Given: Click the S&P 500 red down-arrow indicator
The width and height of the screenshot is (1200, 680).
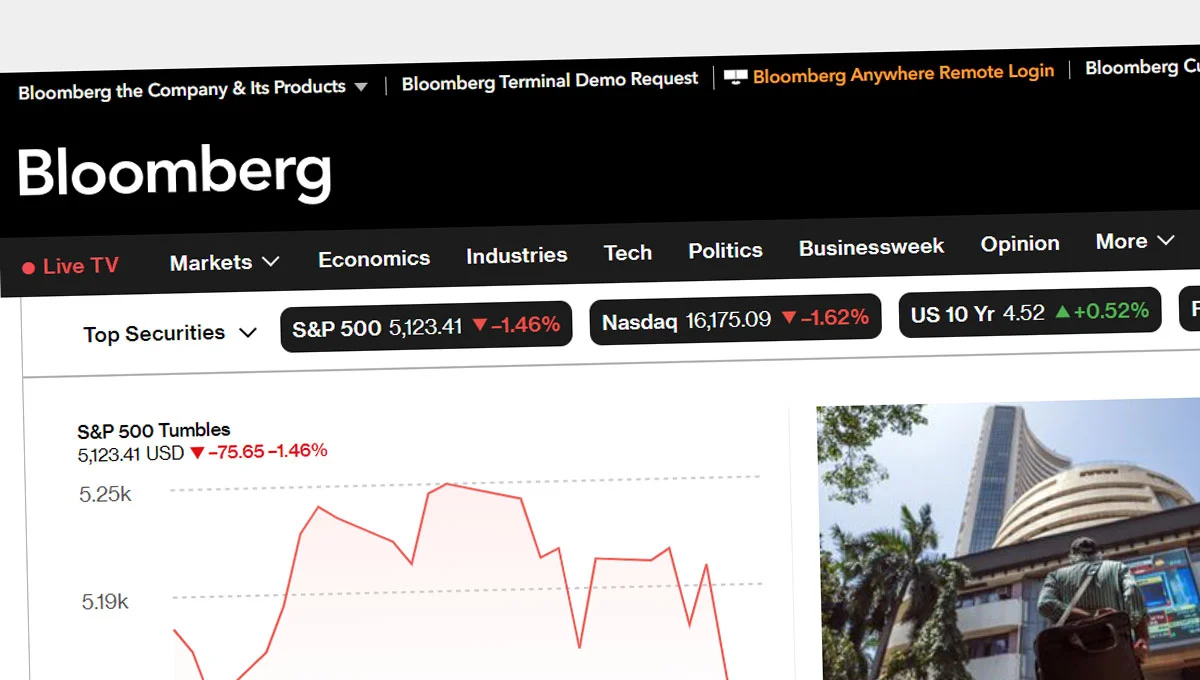Looking at the screenshot, I should click(479, 325).
